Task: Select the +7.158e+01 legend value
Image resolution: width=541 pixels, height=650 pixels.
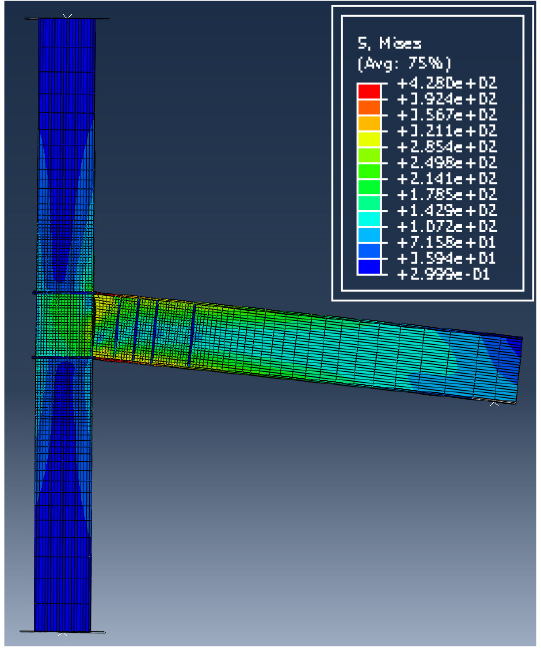Action: [446, 243]
